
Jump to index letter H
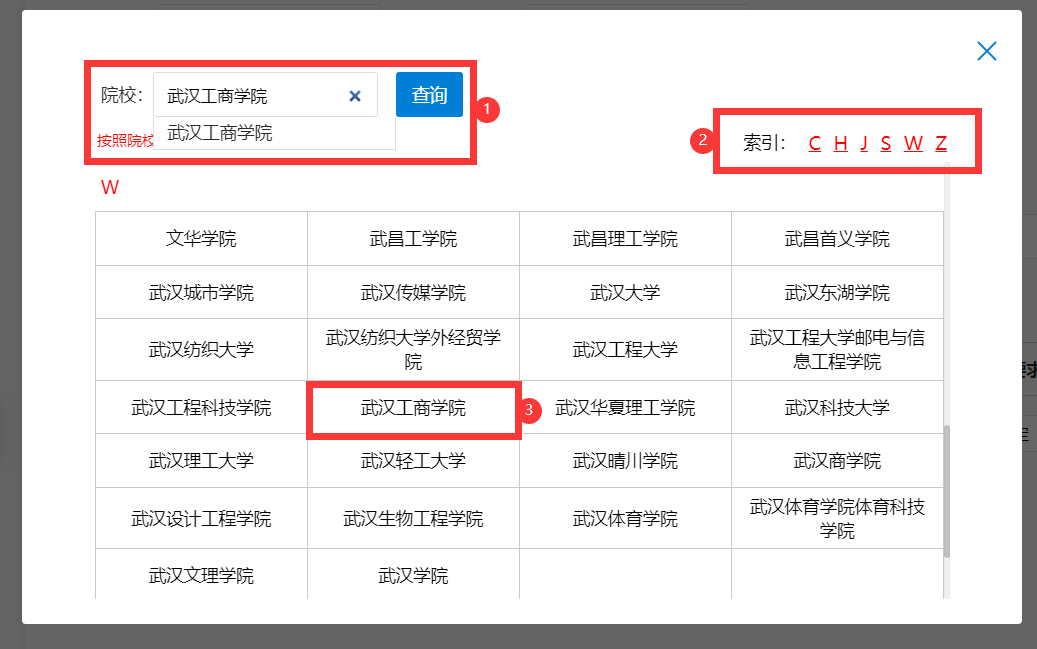tap(840, 143)
